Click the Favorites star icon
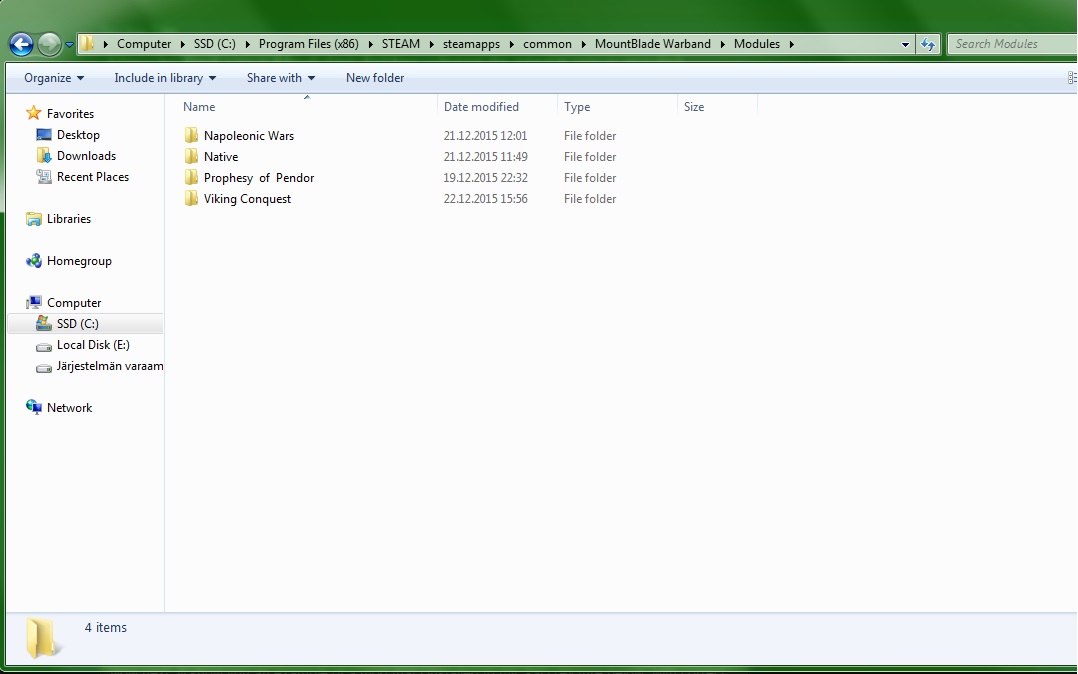 coord(34,113)
